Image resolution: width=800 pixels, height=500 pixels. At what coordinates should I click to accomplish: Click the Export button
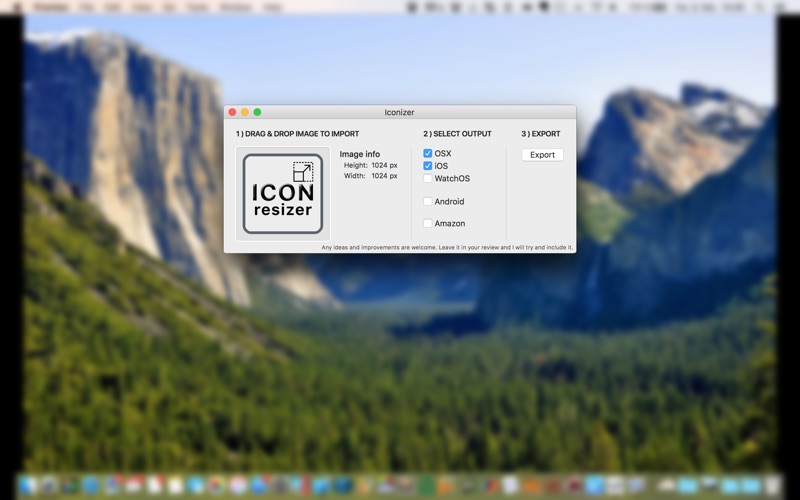542,155
